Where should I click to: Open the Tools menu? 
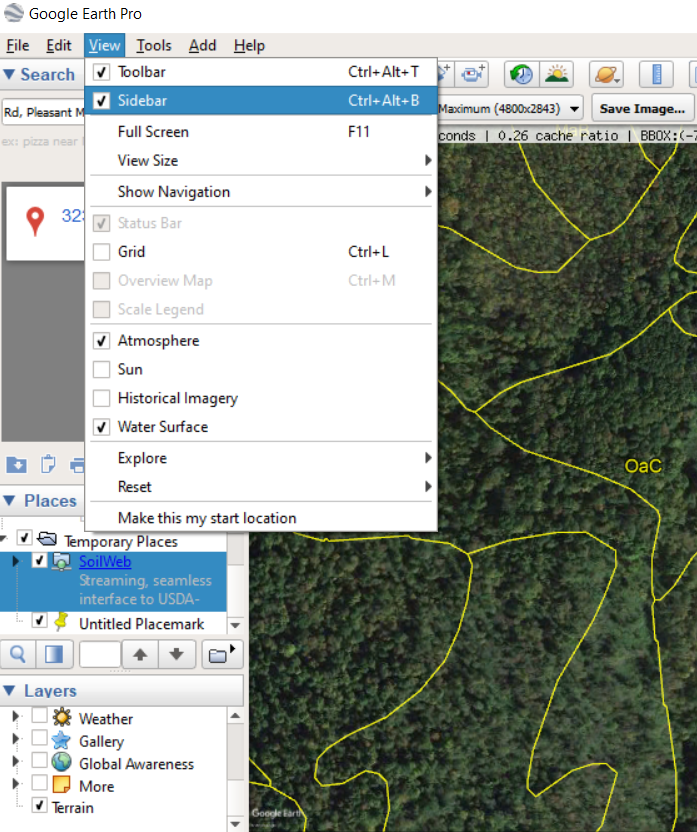pyautogui.click(x=154, y=45)
